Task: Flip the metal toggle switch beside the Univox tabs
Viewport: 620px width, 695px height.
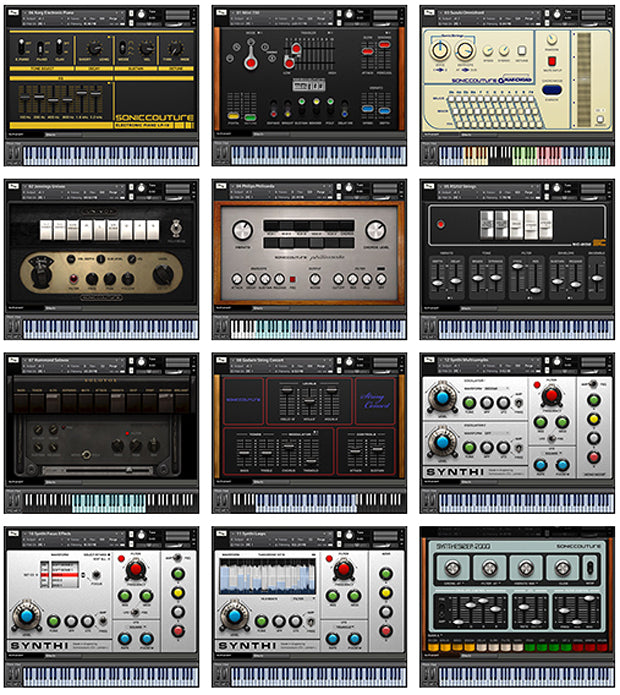Action: coord(176,228)
